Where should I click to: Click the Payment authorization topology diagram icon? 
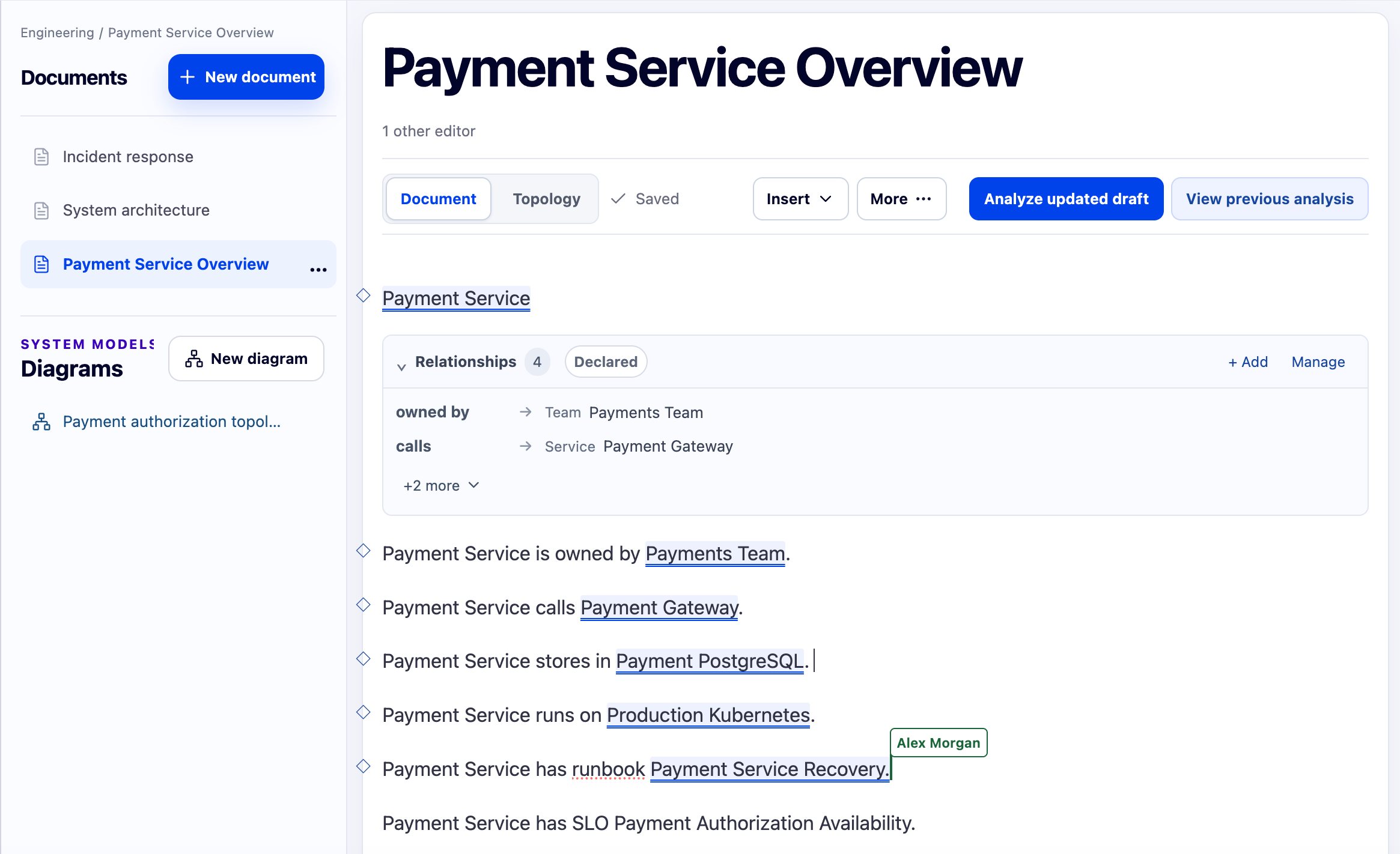(x=41, y=422)
